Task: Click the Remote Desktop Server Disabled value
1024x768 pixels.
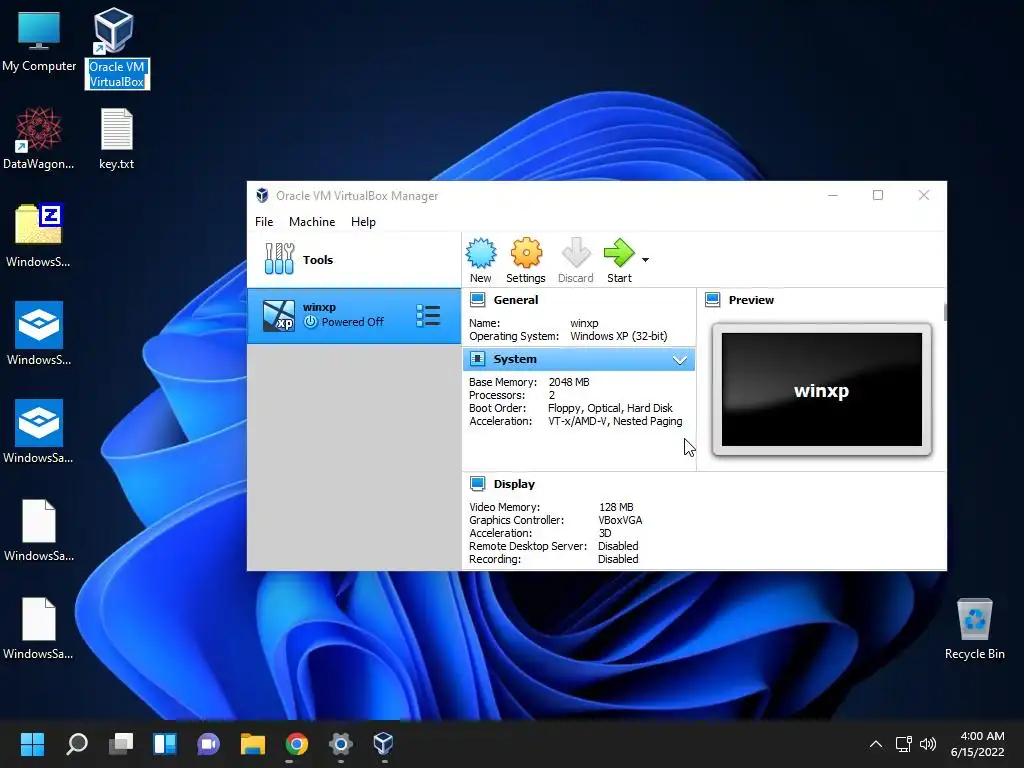Action: click(618, 546)
